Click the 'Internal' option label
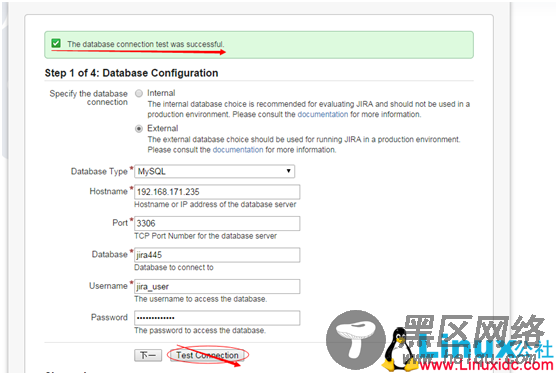Image resolution: width=558 pixels, height=375 pixels. 161,93
